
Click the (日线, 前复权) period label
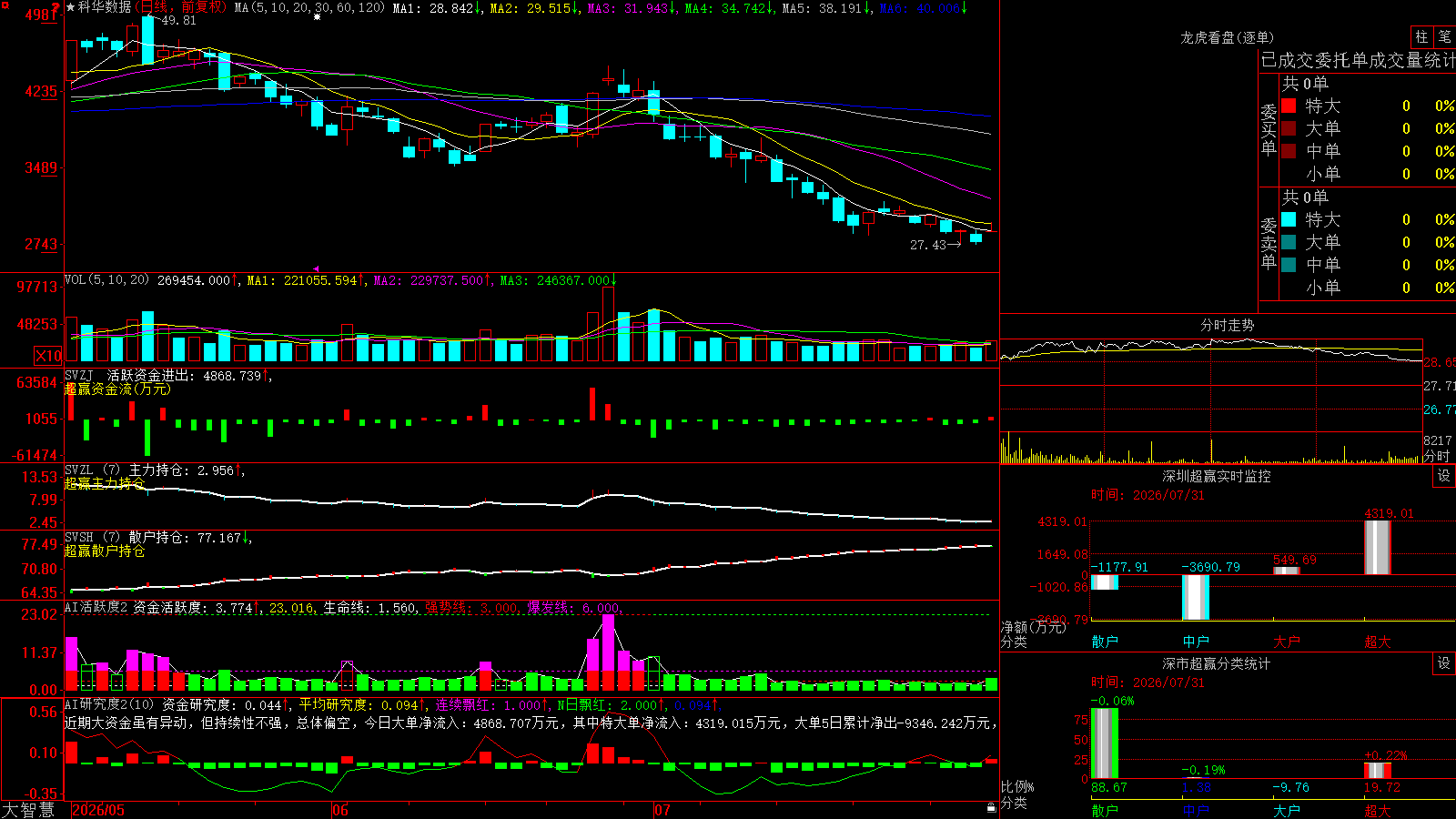(180, 7)
